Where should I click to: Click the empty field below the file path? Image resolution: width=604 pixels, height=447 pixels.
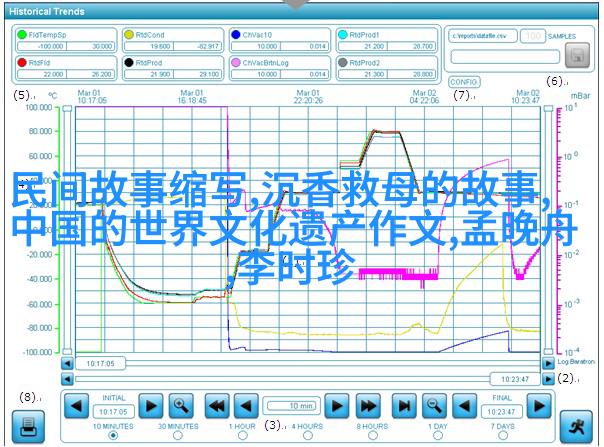(505, 57)
